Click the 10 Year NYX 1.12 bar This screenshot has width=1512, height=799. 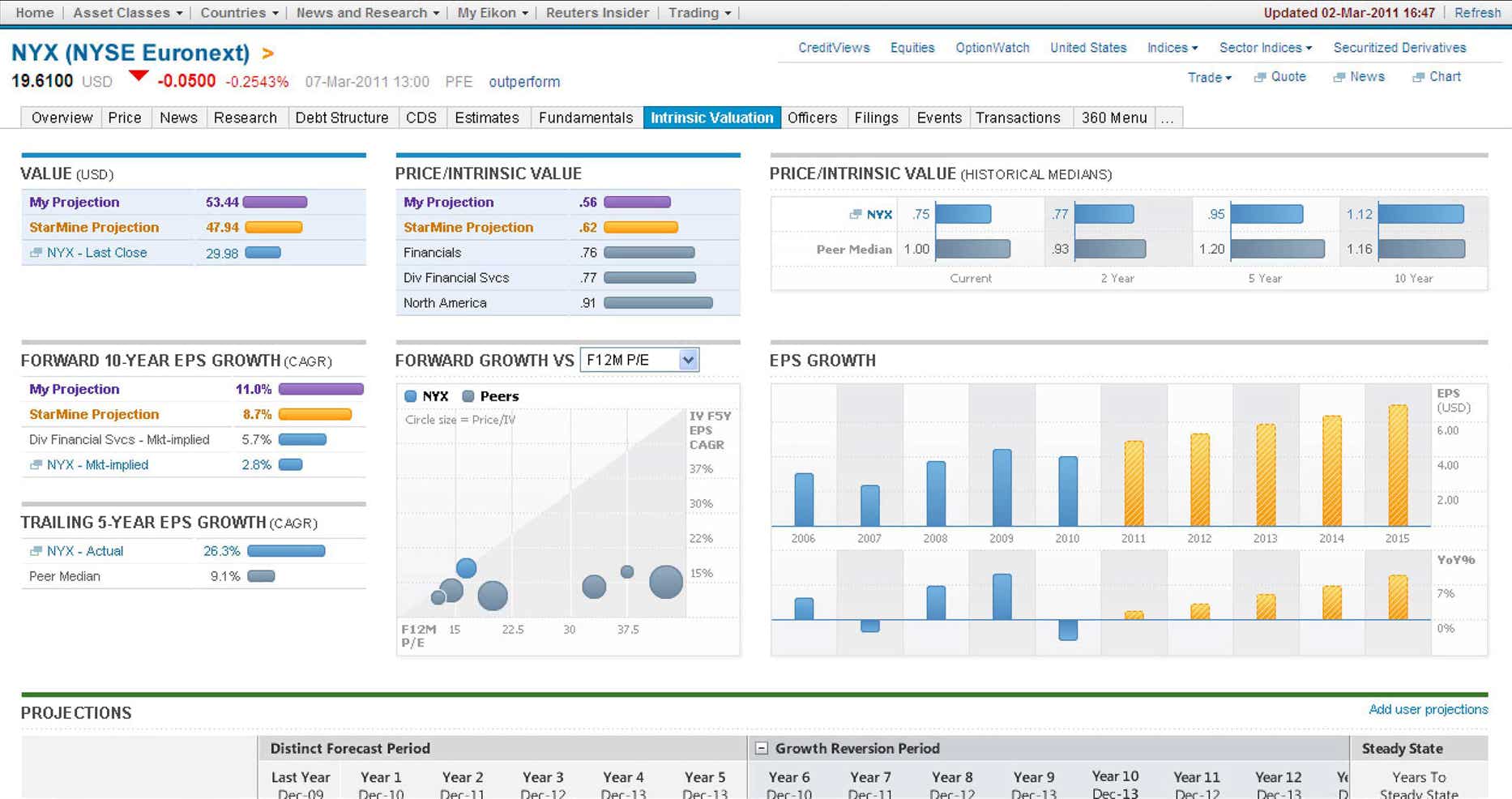tap(1420, 215)
